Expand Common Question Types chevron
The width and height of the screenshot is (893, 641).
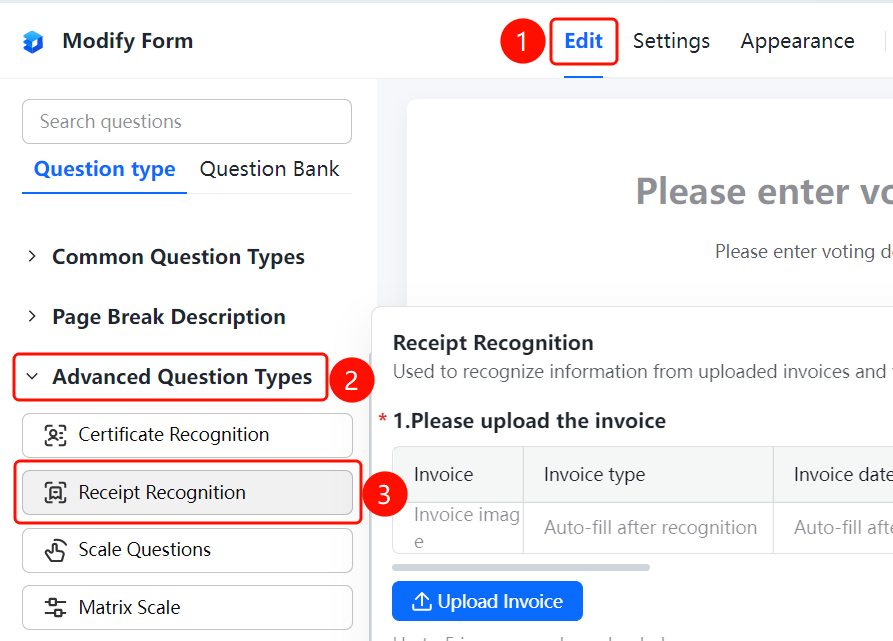pos(32,257)
